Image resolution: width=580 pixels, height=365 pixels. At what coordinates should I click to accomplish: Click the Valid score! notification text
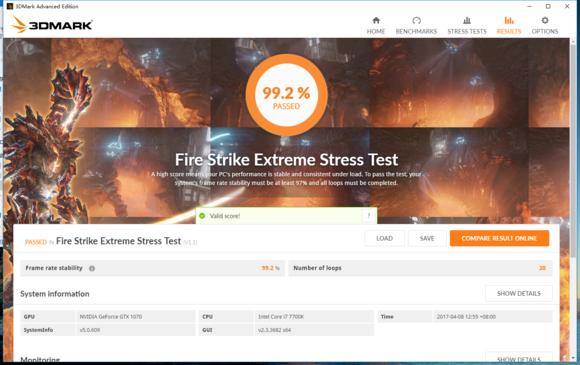pyautogui.click(x=225, y=216)
